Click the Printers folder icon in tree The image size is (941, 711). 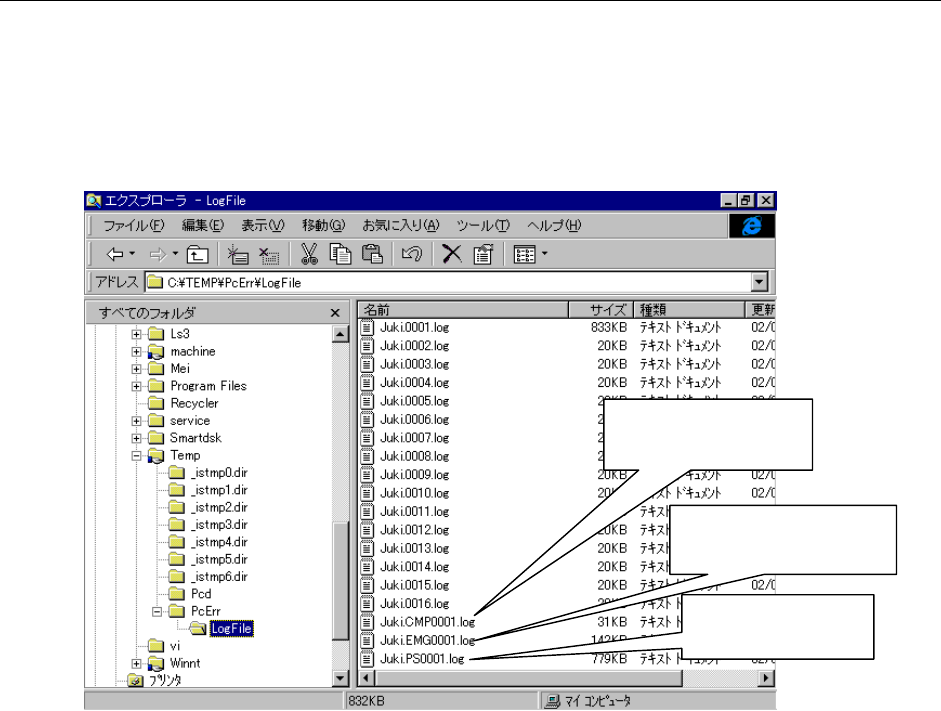[x=136, y=680]
